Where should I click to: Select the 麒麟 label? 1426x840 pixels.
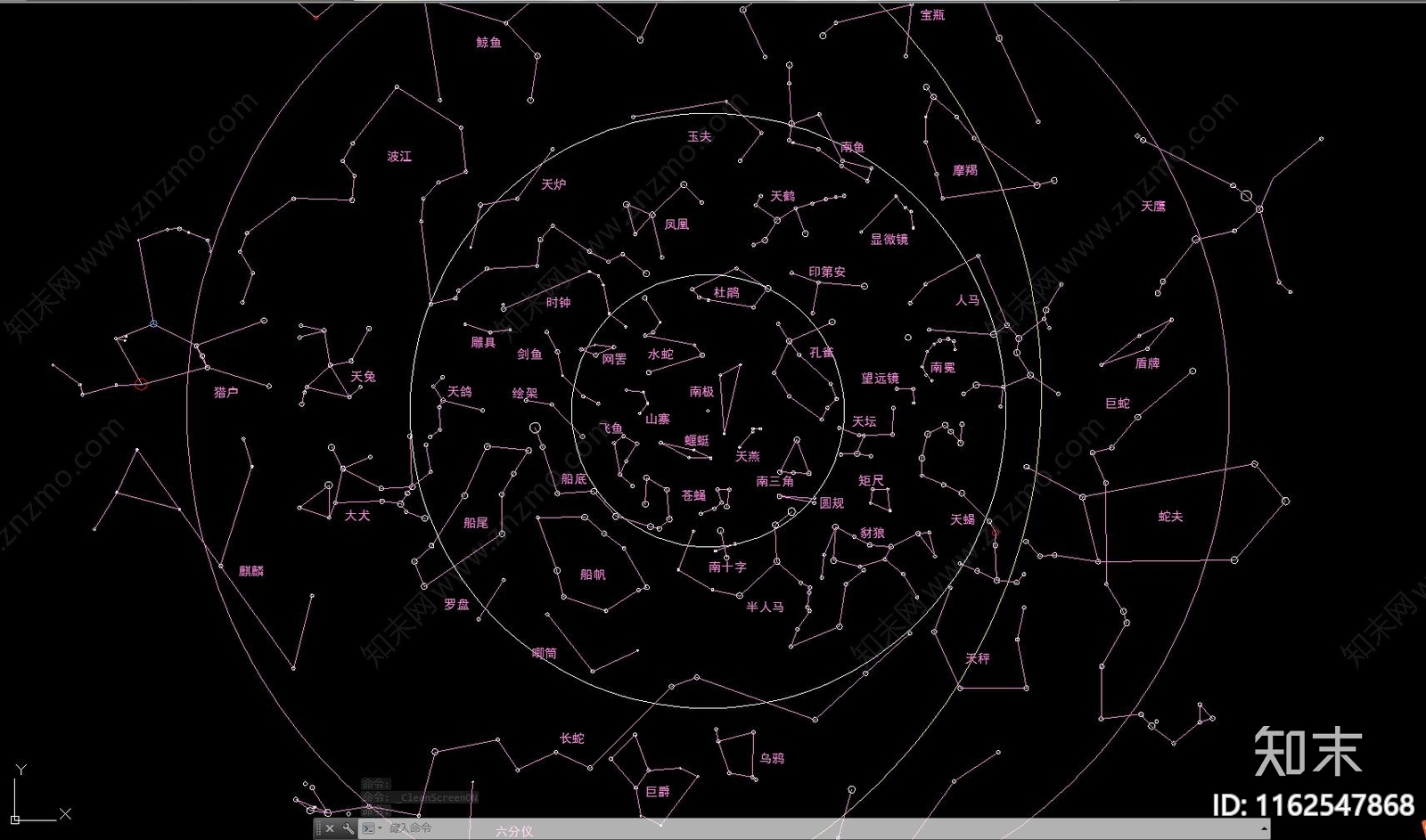click(x=251, y=571)
